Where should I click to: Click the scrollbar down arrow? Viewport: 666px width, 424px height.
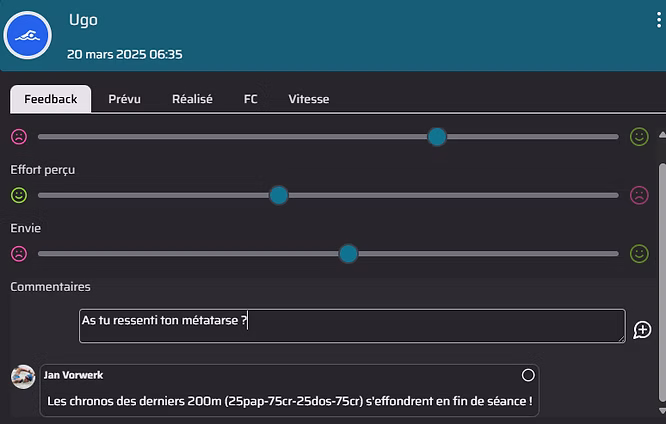(x=660, y=410)
